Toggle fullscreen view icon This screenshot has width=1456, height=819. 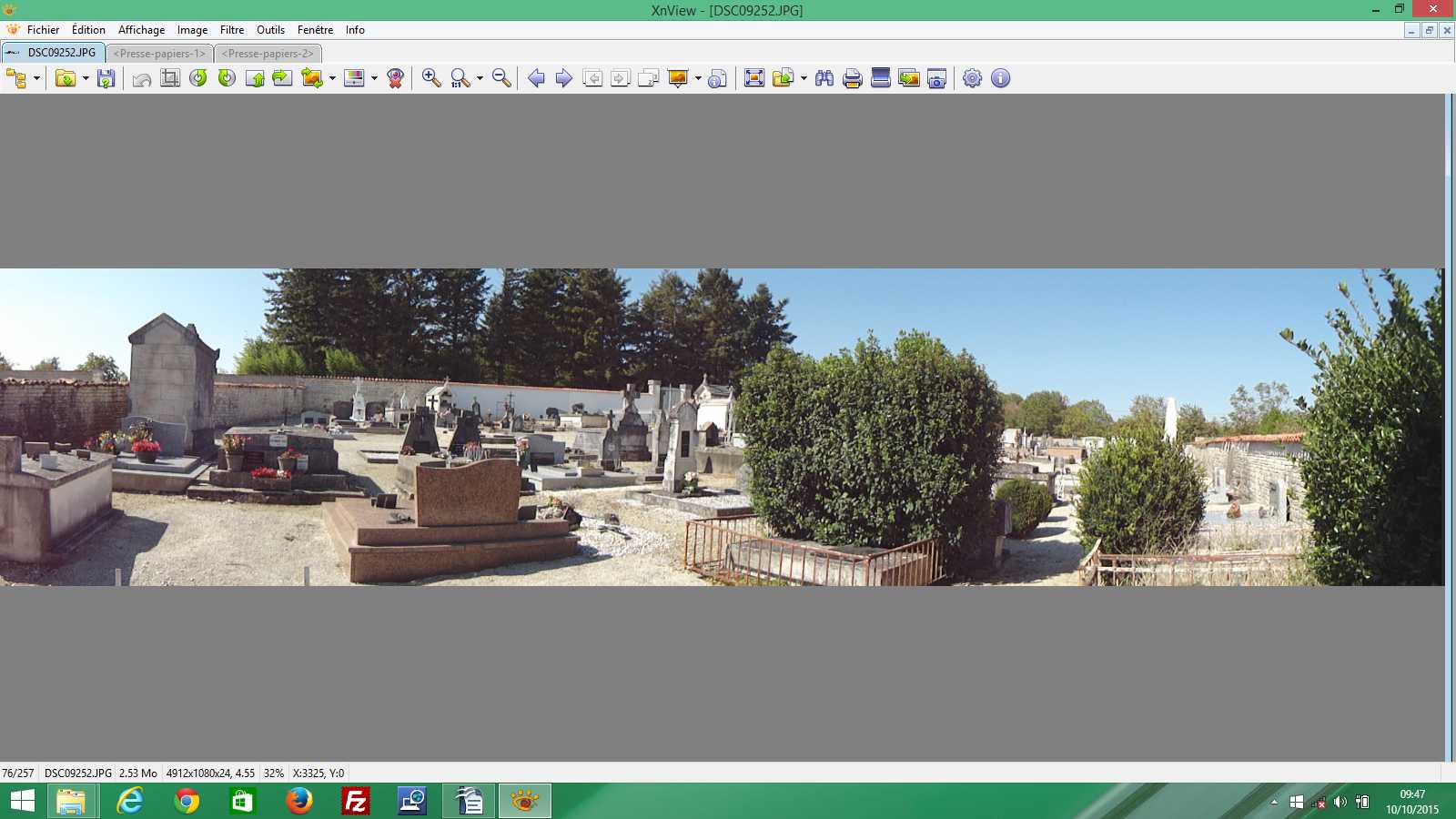click(x=754, y=78)
